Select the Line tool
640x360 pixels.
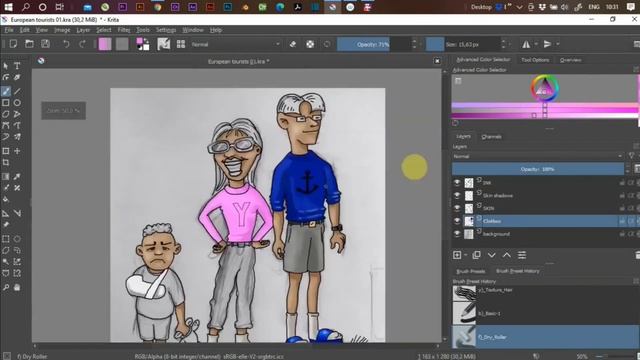pyautogui.click(x=17, y=91)
